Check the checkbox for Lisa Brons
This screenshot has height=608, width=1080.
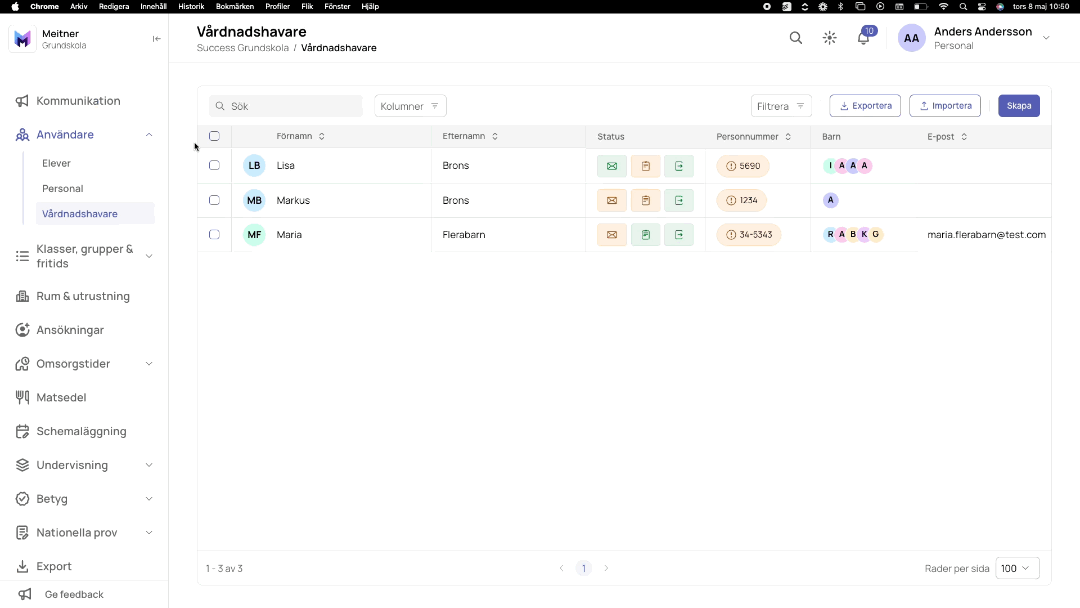[214, 165]
